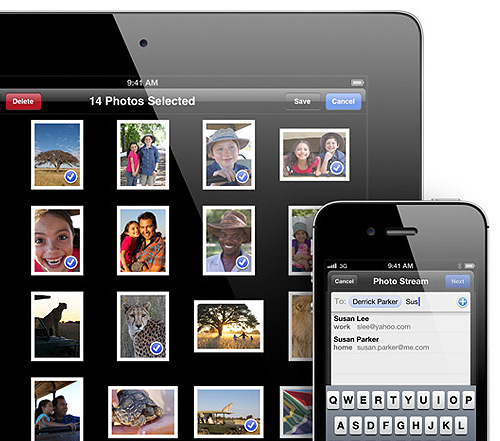Tap the S key on iPhone keyboard
This screenshot has height=441, width=500.
pos(356,426)
